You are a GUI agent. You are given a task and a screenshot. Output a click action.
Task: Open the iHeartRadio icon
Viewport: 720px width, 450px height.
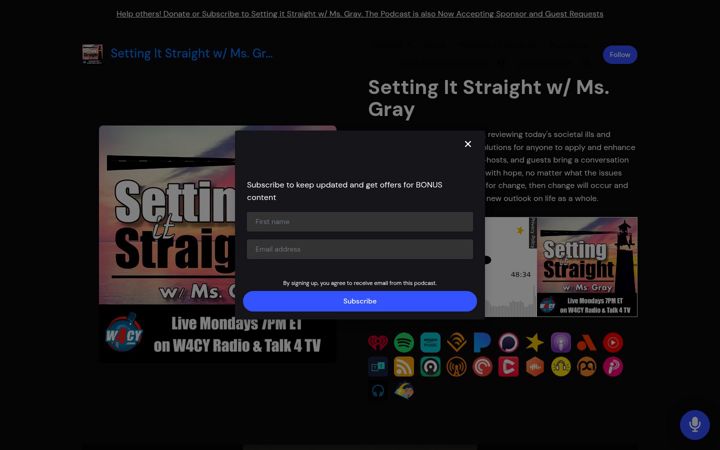378,343
